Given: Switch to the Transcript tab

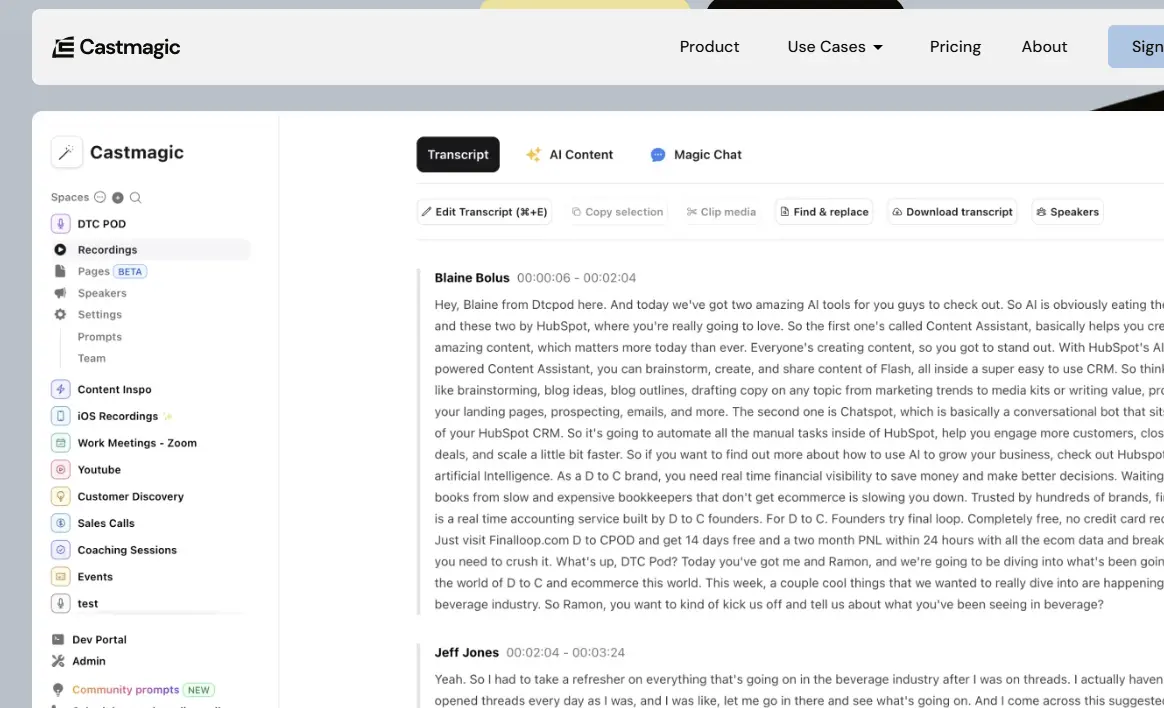Looking at the screenshot, I should coord(458,154).
